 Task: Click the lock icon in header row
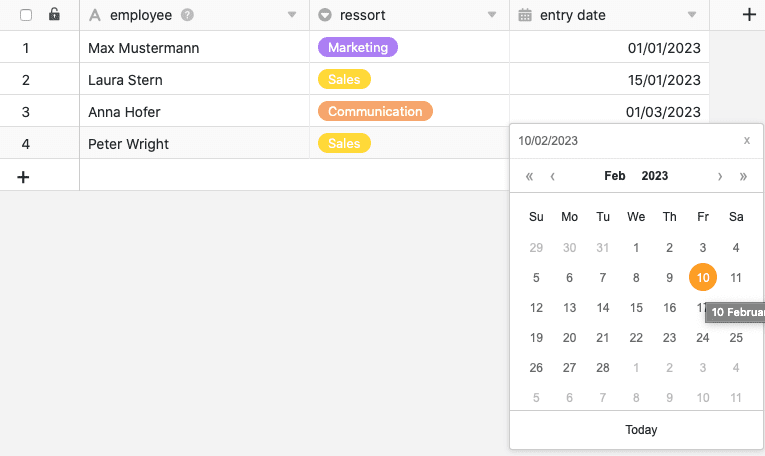pyautogui.click(x=54, y=15)
